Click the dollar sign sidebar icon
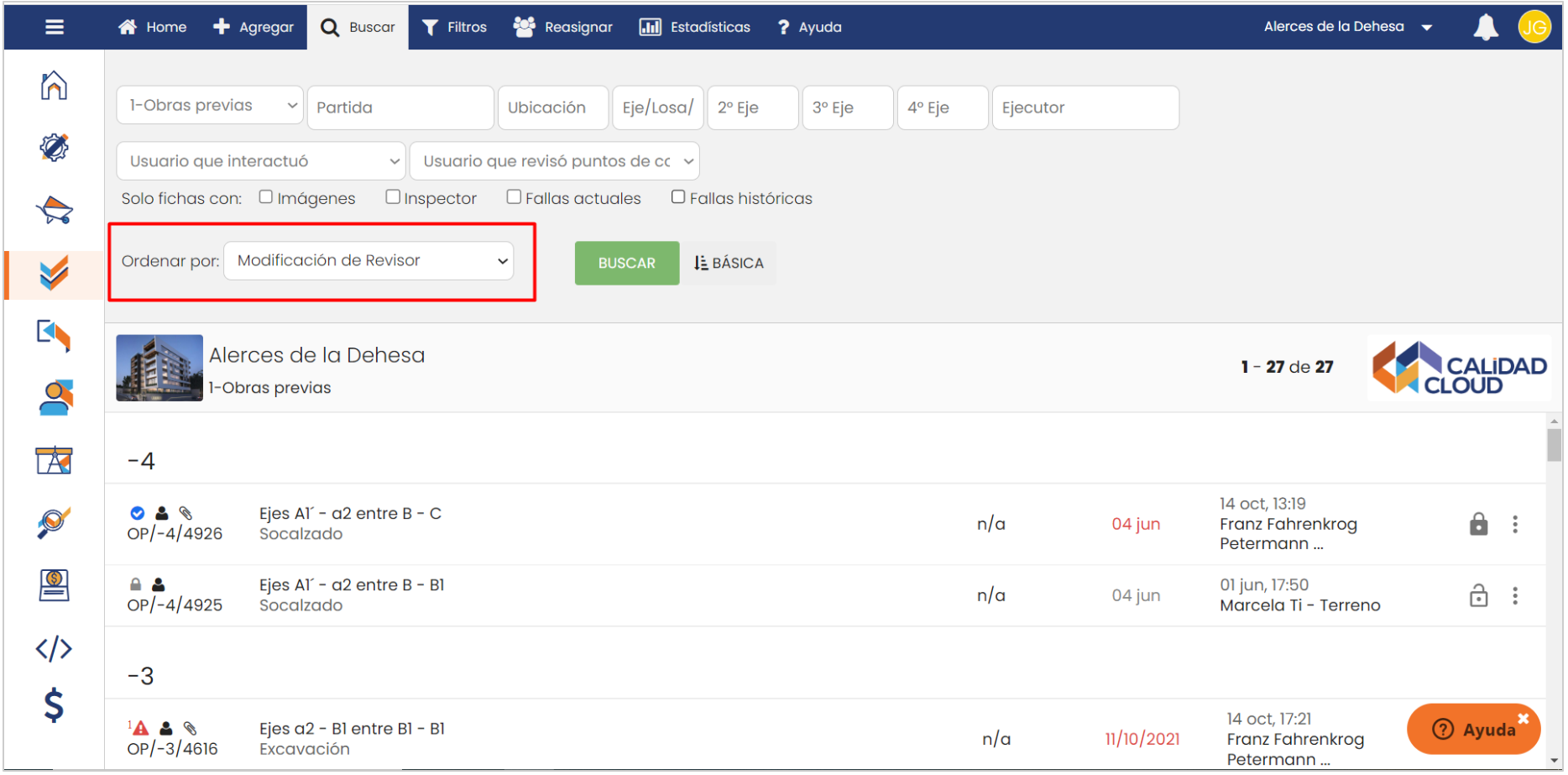Viewport: 1568px width, 775px height. point(54,705)
